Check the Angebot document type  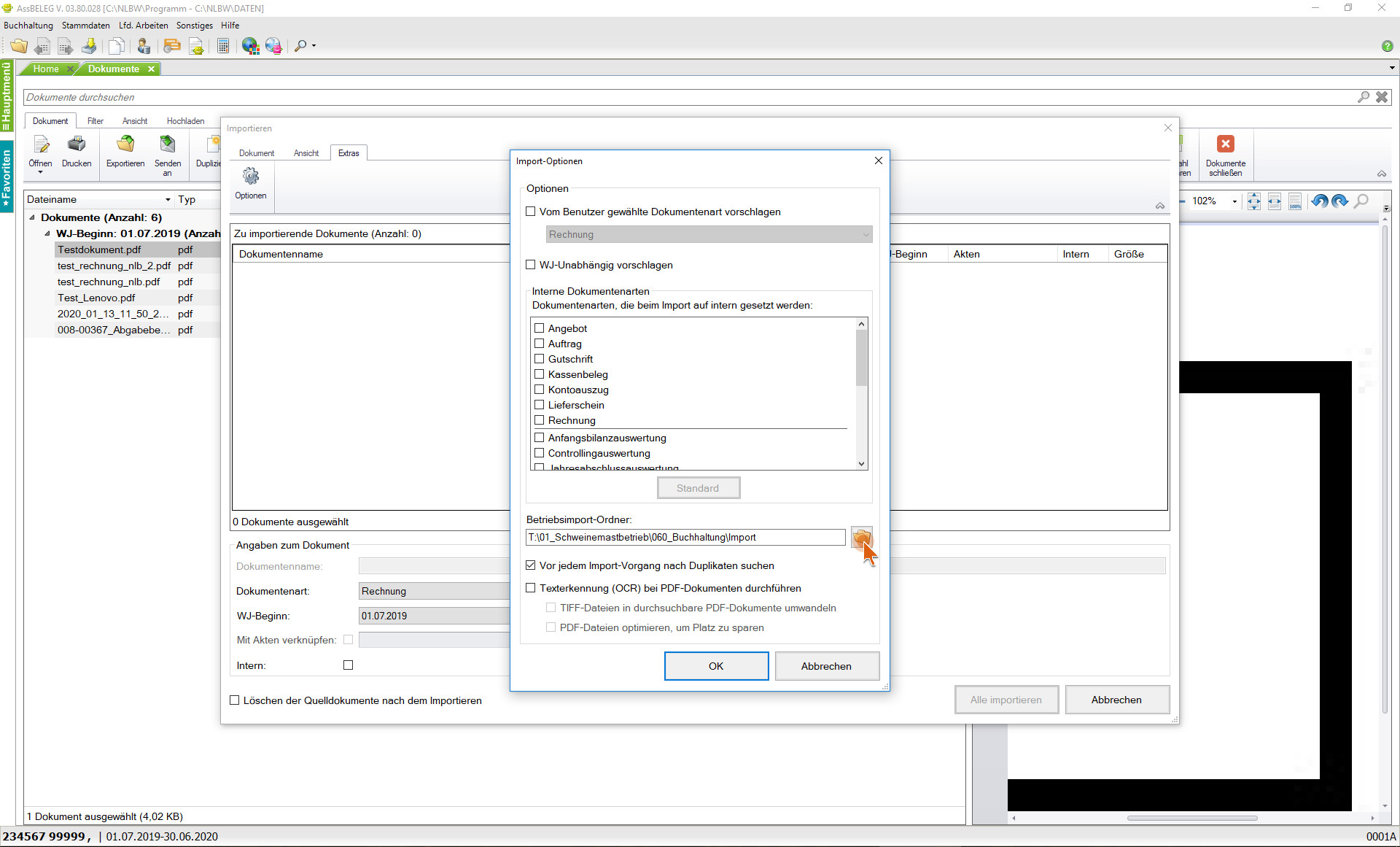[x=540, y=328]
